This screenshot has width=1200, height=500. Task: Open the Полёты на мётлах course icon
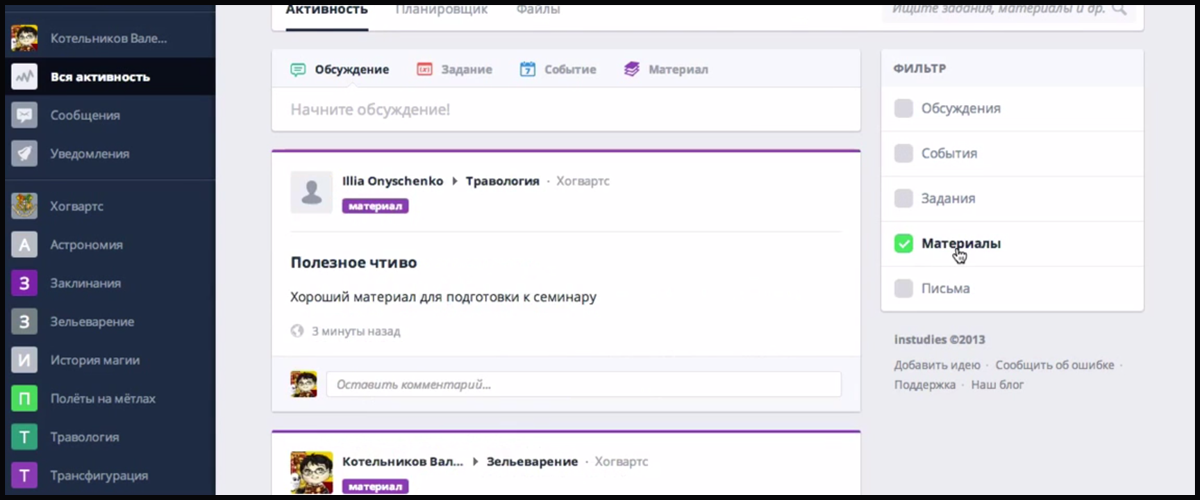(25, 399)
